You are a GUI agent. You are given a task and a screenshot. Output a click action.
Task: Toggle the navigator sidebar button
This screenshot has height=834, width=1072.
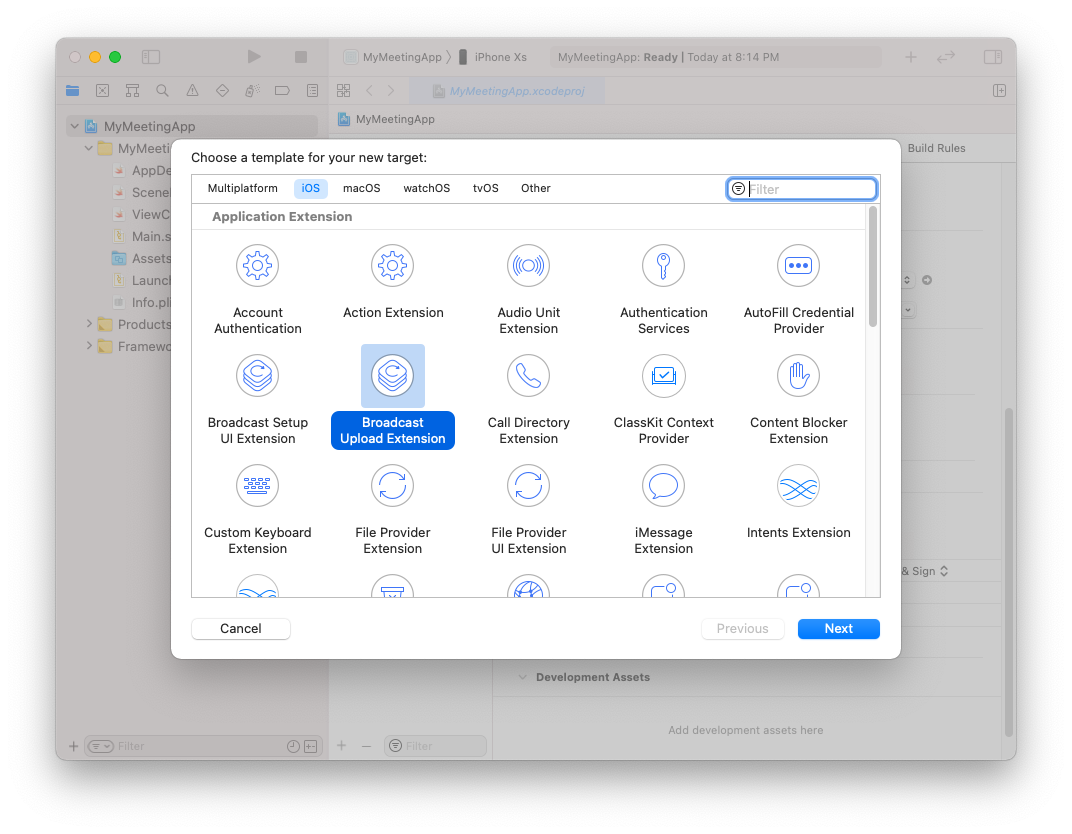click(x=151, y=57)
